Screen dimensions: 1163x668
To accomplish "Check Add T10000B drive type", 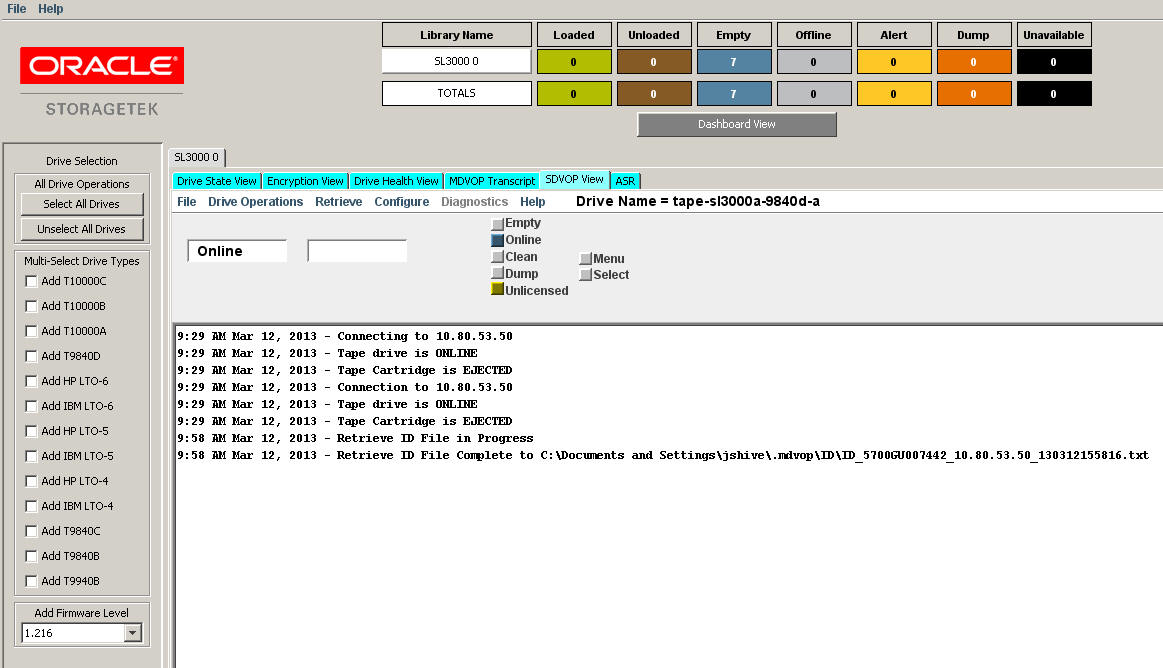I will [x=31, y=306].
